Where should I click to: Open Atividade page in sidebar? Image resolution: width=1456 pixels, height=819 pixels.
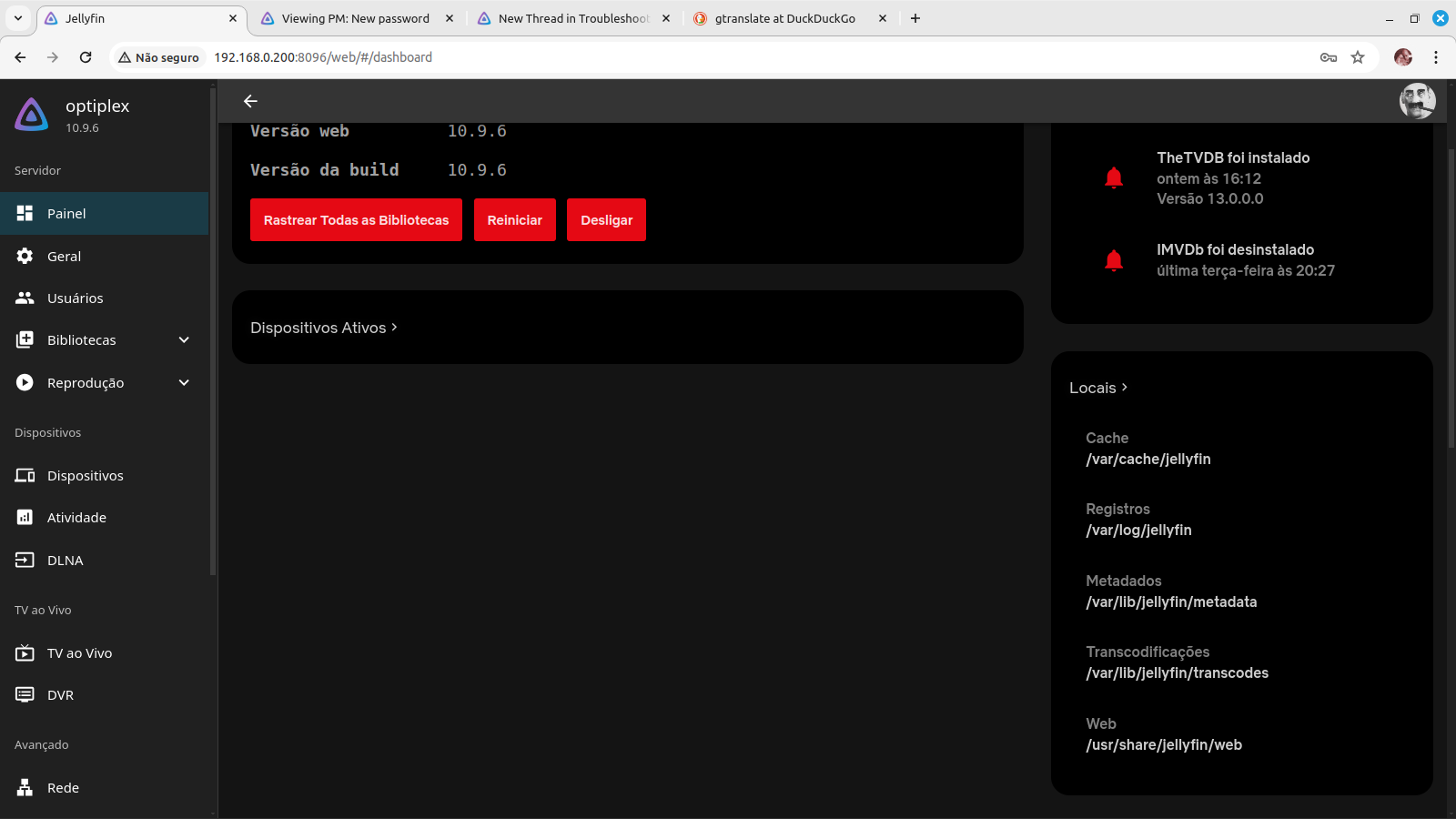[76, 518]
